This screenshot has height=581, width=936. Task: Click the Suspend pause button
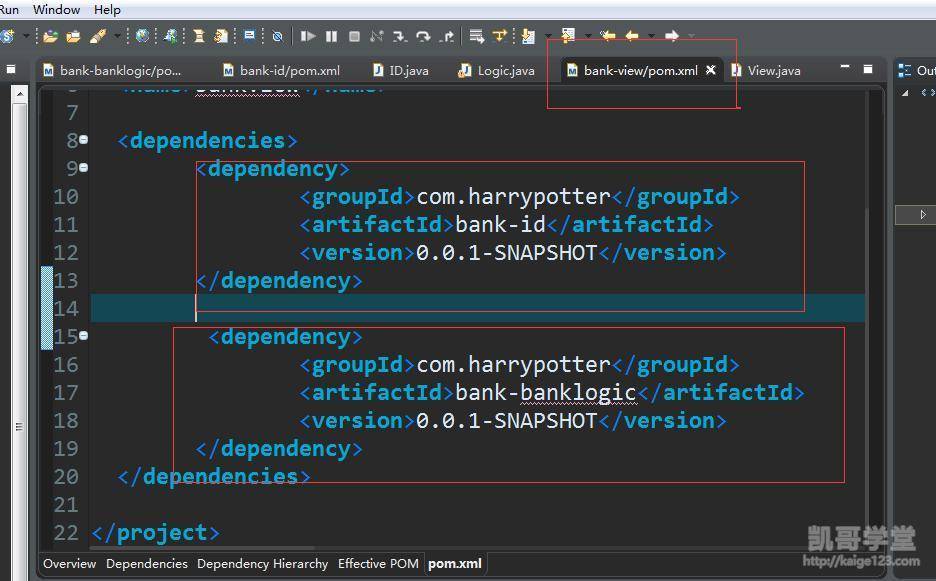pyautogui.click(x=331, y=36)
